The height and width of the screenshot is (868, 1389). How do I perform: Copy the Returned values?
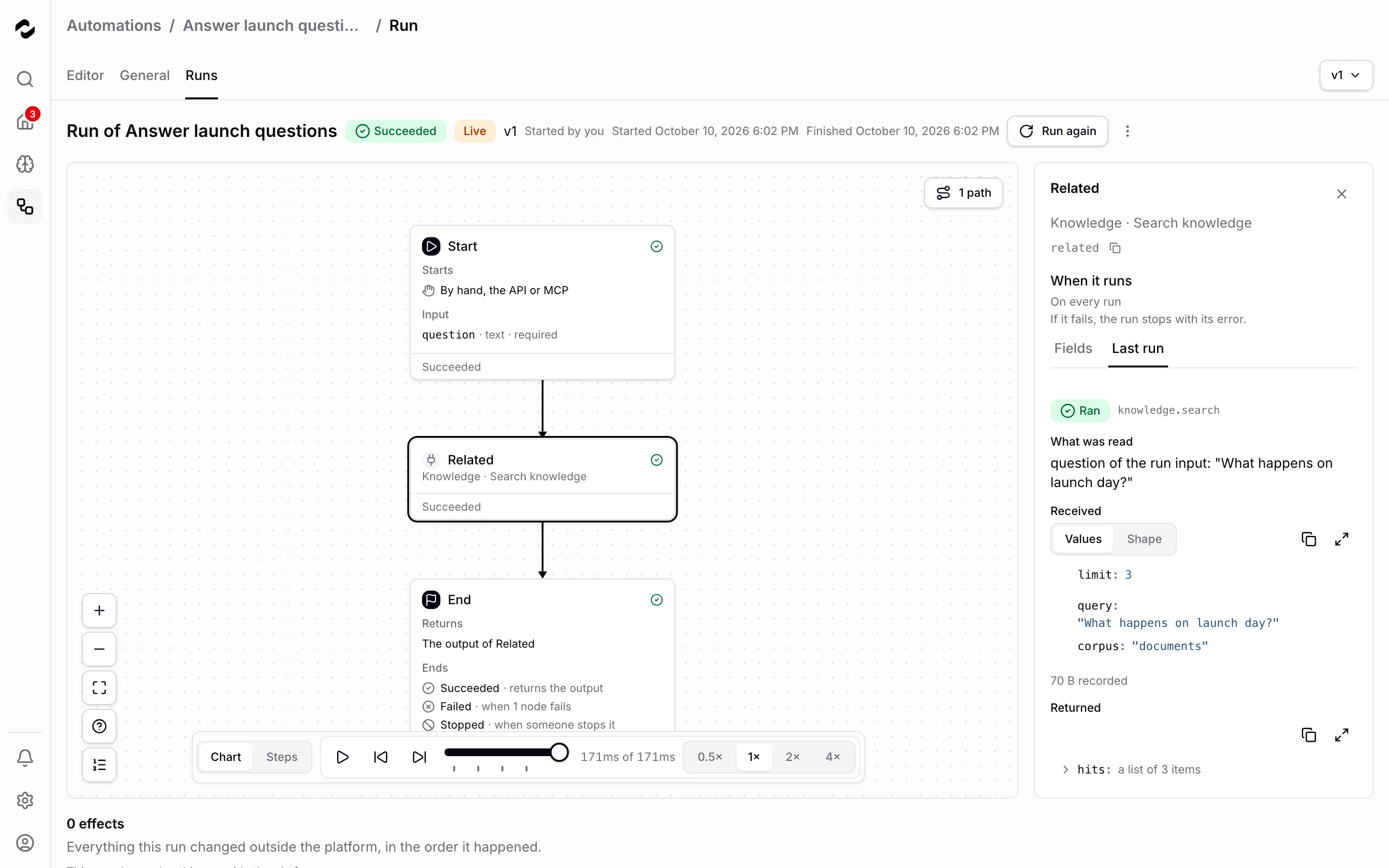click(x=1308, y=735)
